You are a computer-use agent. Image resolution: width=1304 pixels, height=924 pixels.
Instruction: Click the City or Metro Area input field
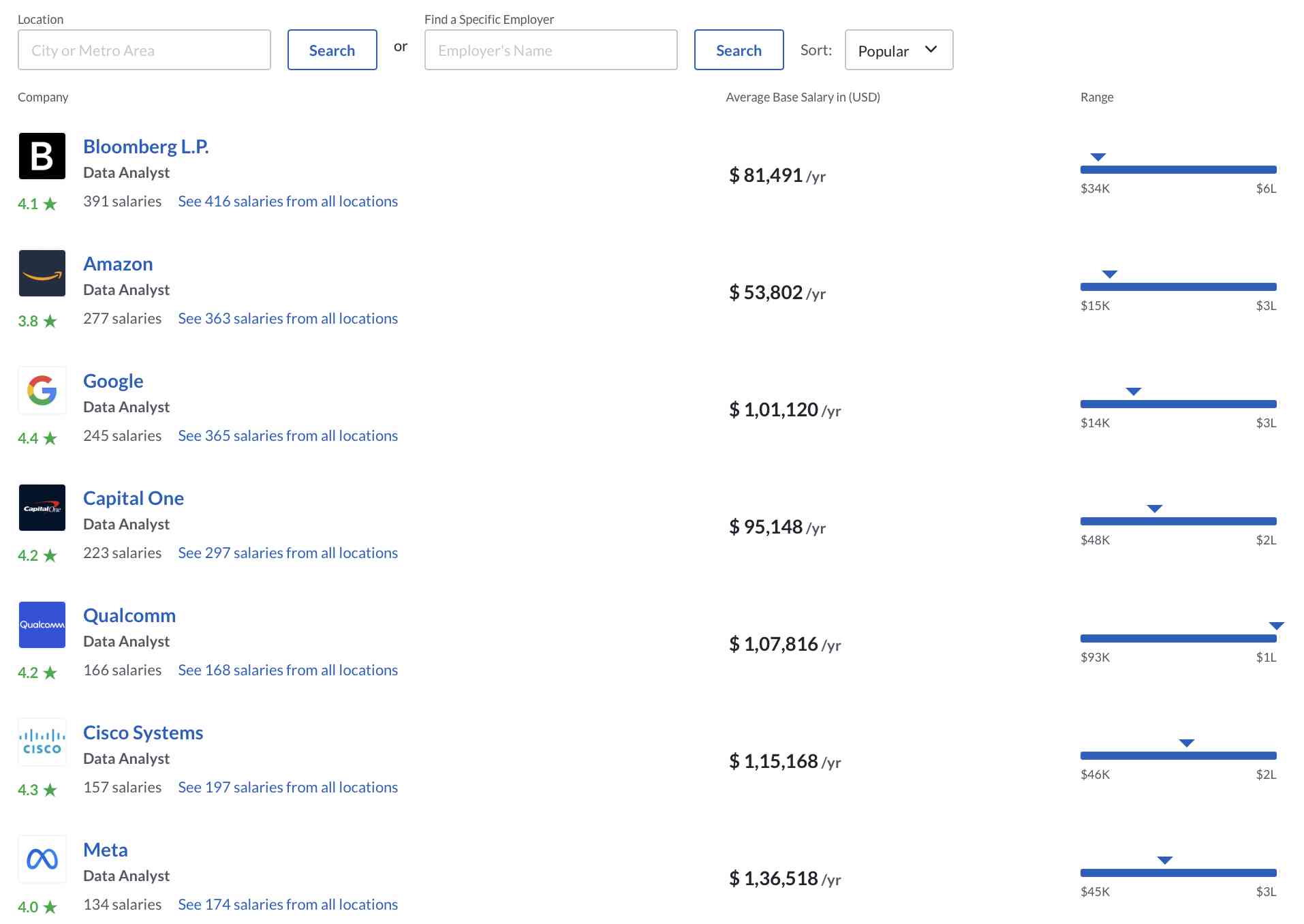(x=144, y=50)
